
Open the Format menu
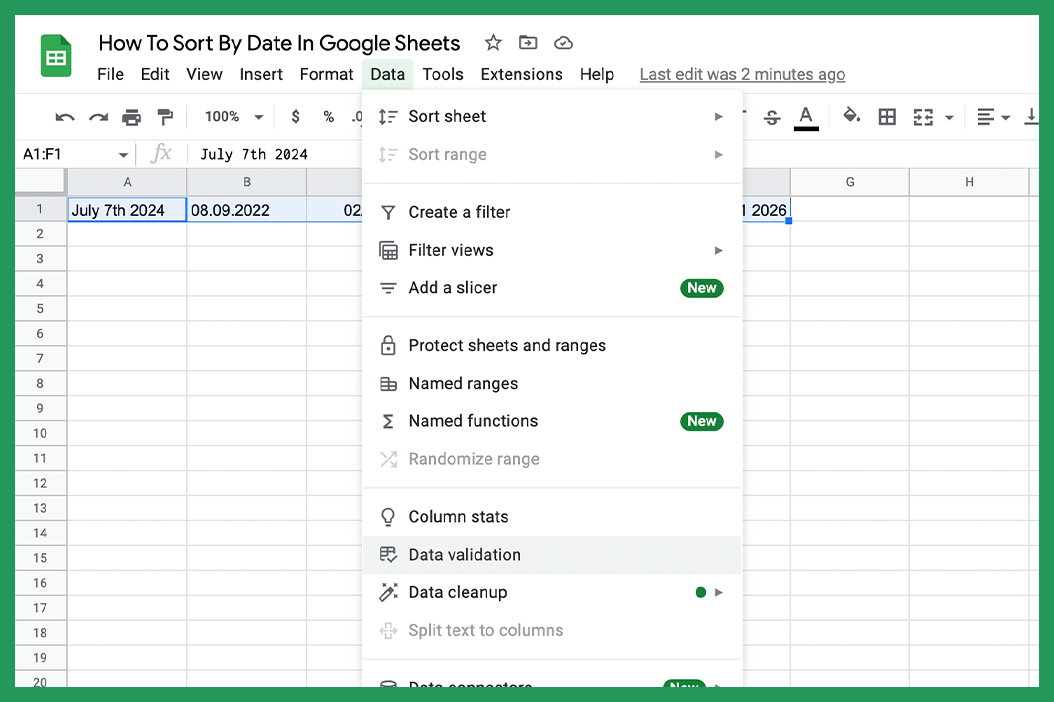click(x=326, y=74)
